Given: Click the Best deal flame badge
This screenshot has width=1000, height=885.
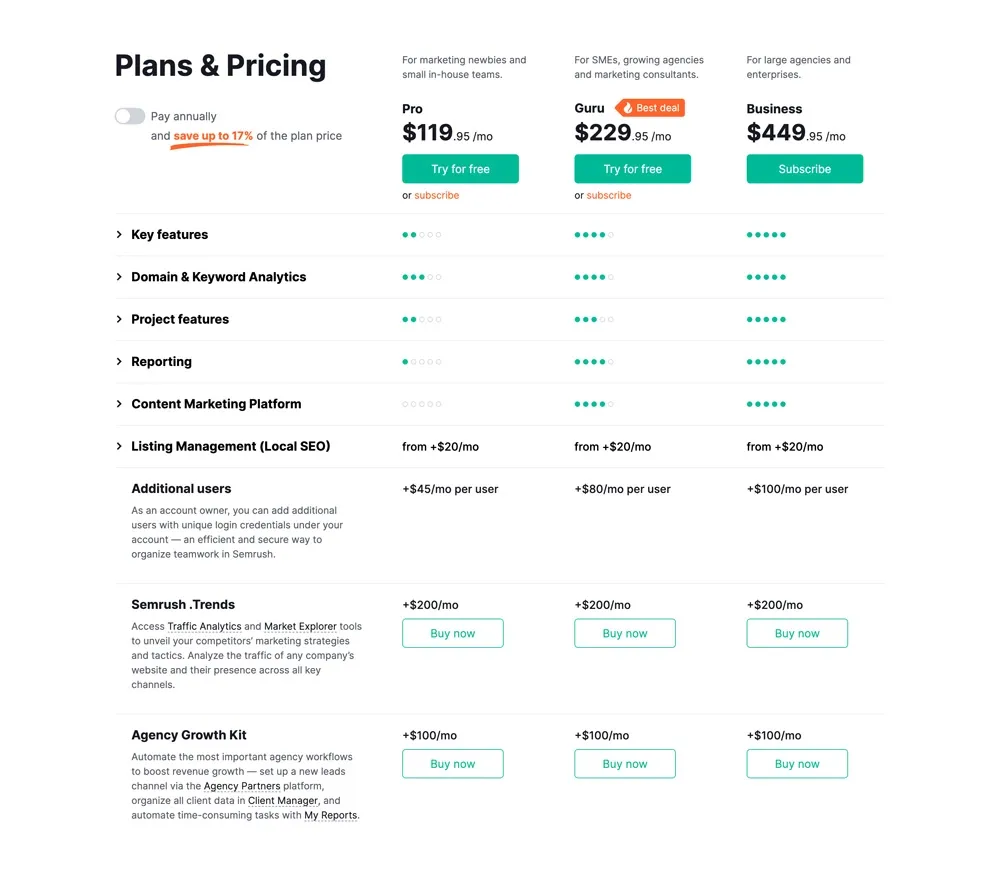Looking at the screenshot, I should click(x=650, y=108).
